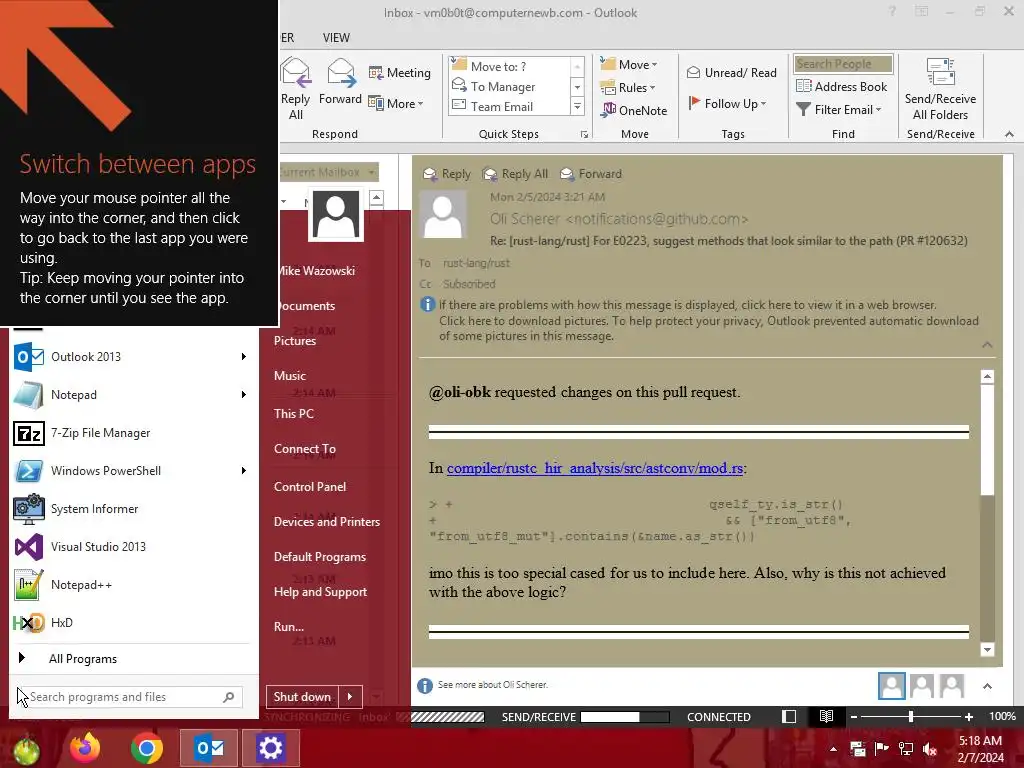
Task: Open Devices and Printers
Action: click(x=327, y=522)
